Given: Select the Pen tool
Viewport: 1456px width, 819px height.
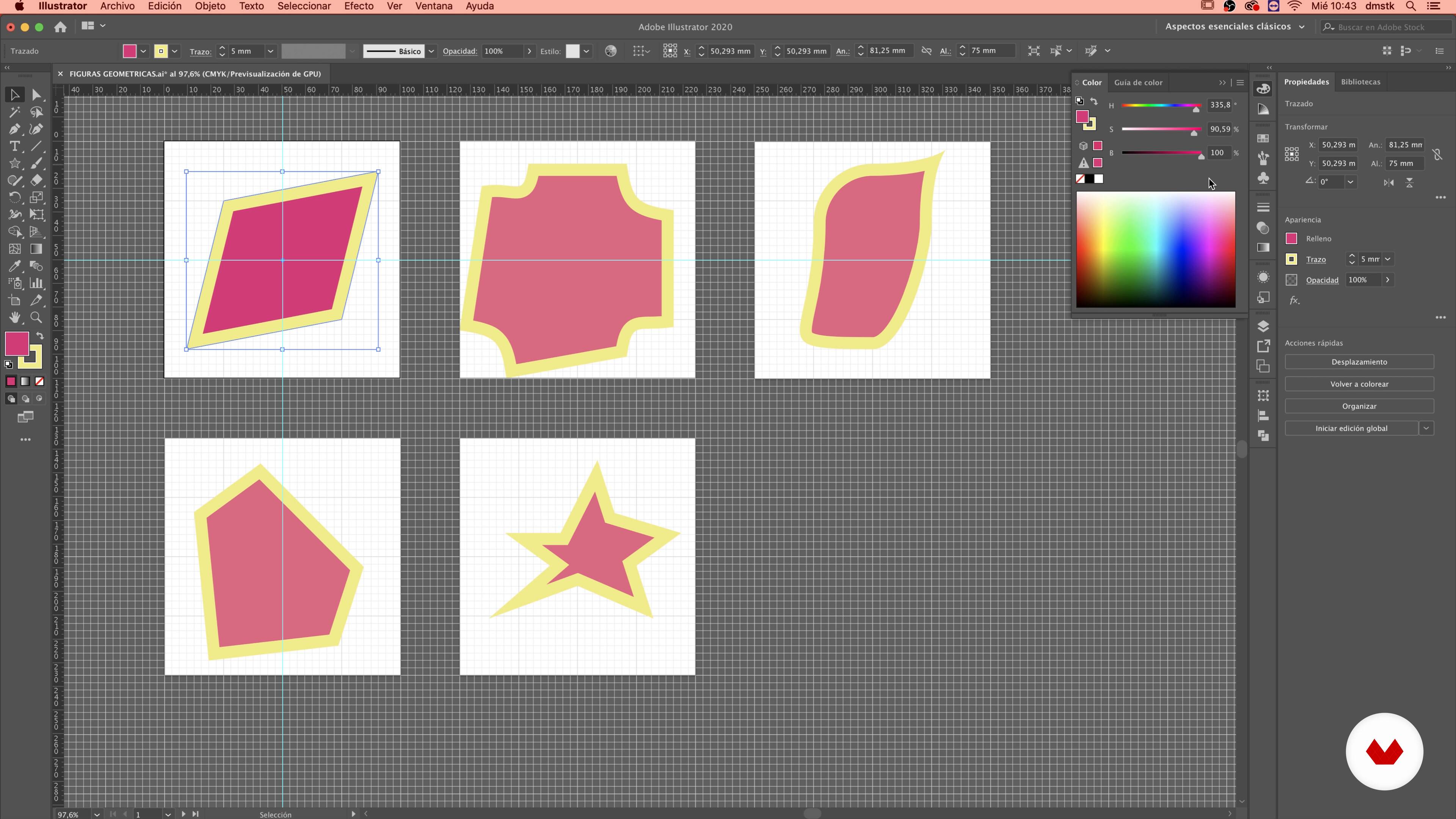Looking at the screenshot, I should (x=15, y=129).
